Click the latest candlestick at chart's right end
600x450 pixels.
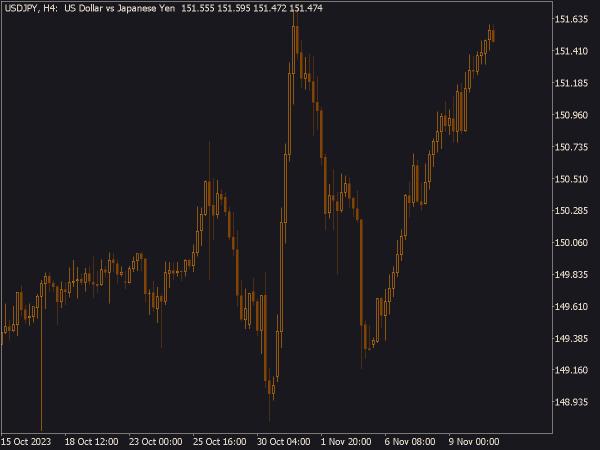pos(494,35)
